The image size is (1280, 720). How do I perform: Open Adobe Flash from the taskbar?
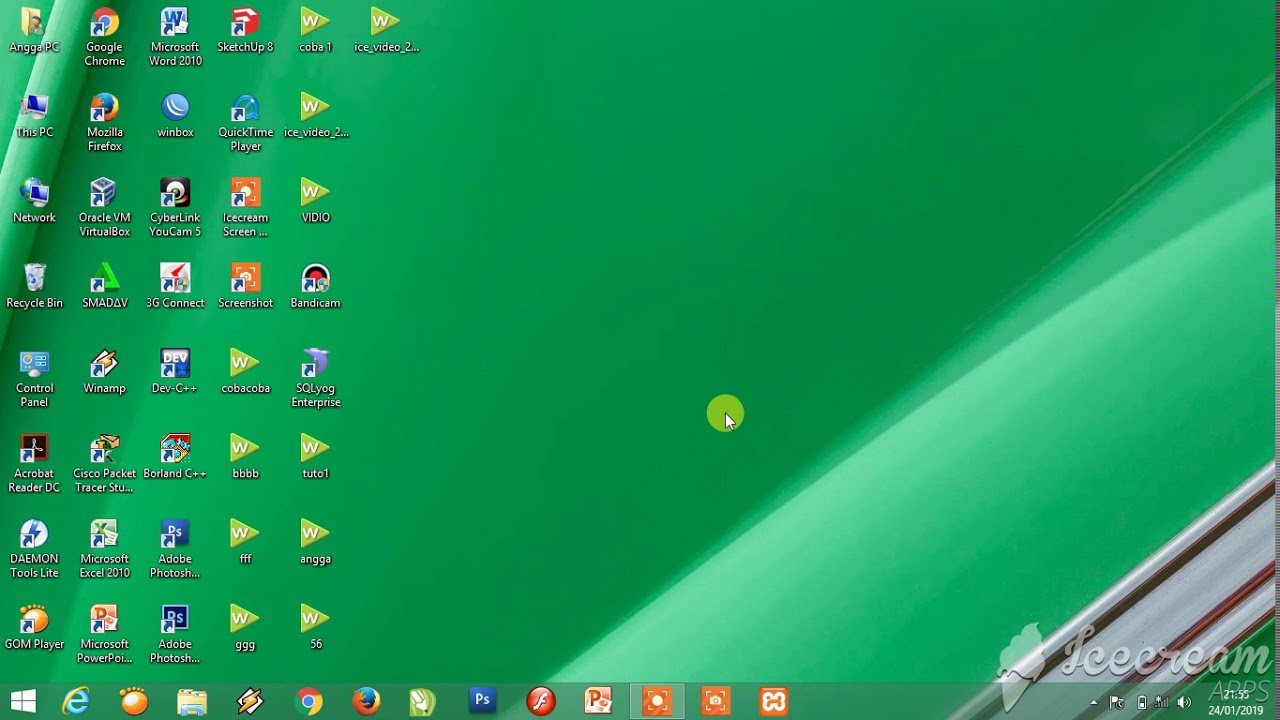click(x=540, y=701)
